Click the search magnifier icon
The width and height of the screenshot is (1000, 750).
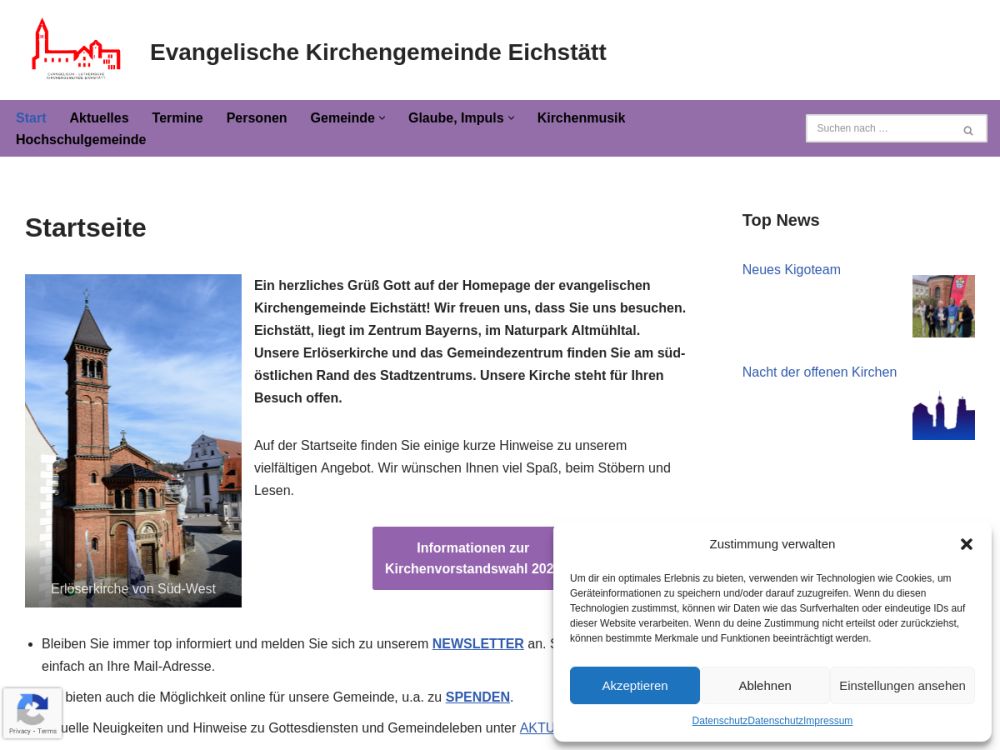pyautogui.click(x=967, y=130)
